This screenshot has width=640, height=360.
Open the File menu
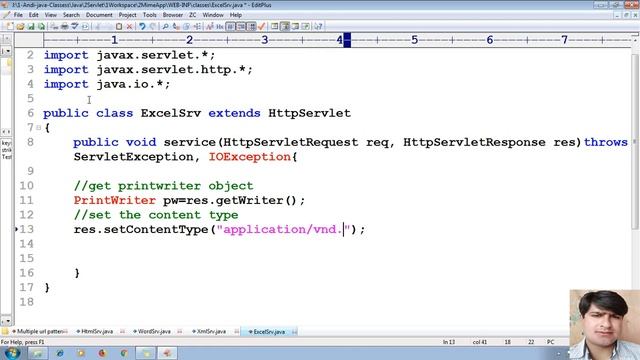(x=18, y=15)
